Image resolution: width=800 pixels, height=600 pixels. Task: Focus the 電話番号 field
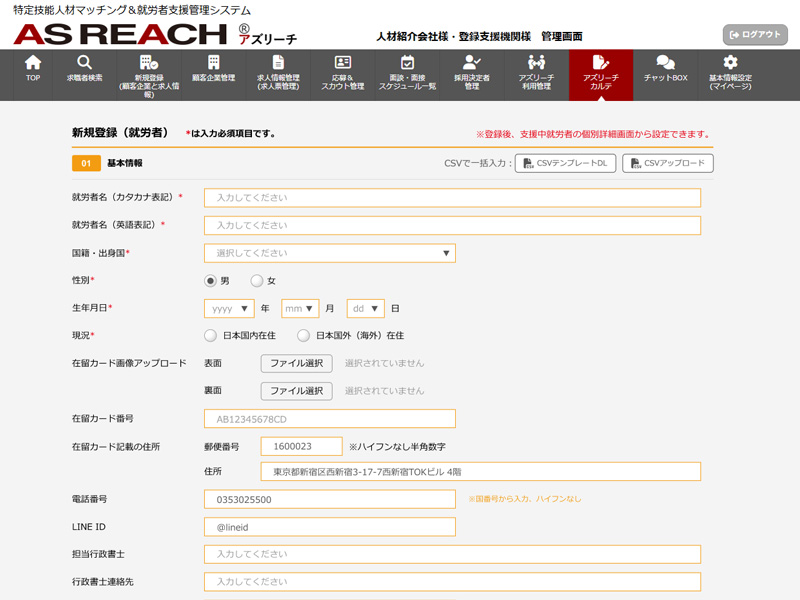(330, 499)
